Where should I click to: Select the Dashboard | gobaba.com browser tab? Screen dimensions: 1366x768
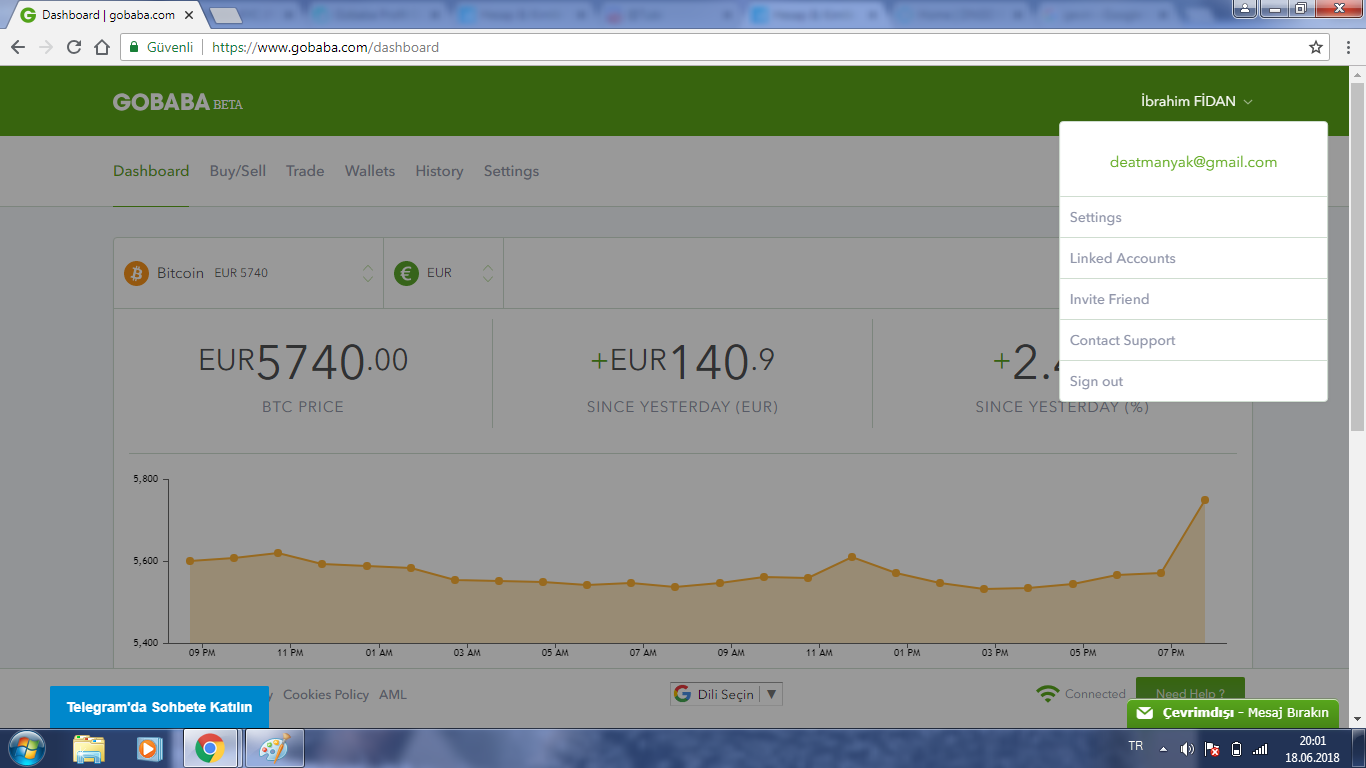(x=108, y=16)
